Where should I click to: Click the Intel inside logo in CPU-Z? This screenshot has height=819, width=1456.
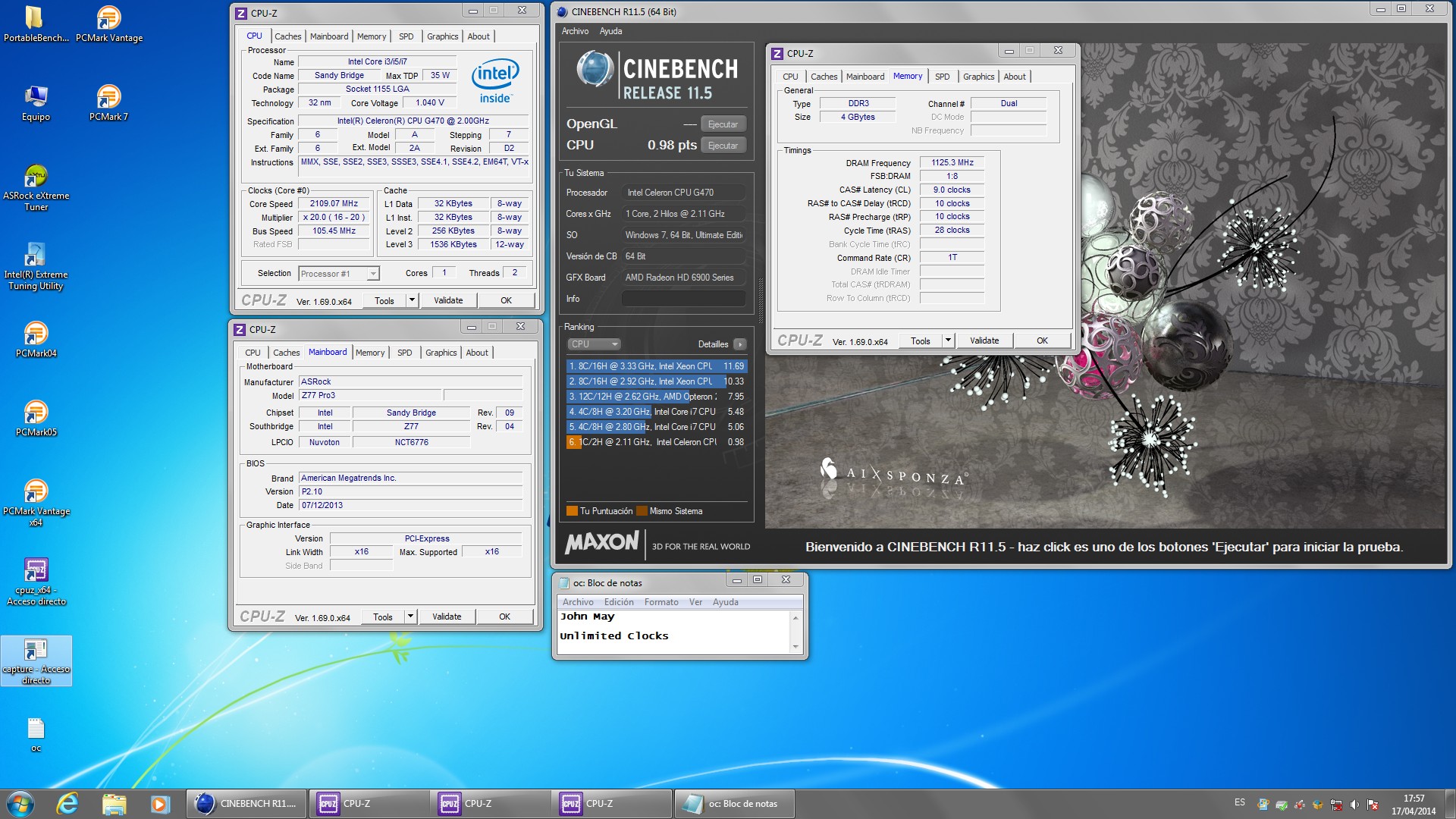tap(495, 81)
